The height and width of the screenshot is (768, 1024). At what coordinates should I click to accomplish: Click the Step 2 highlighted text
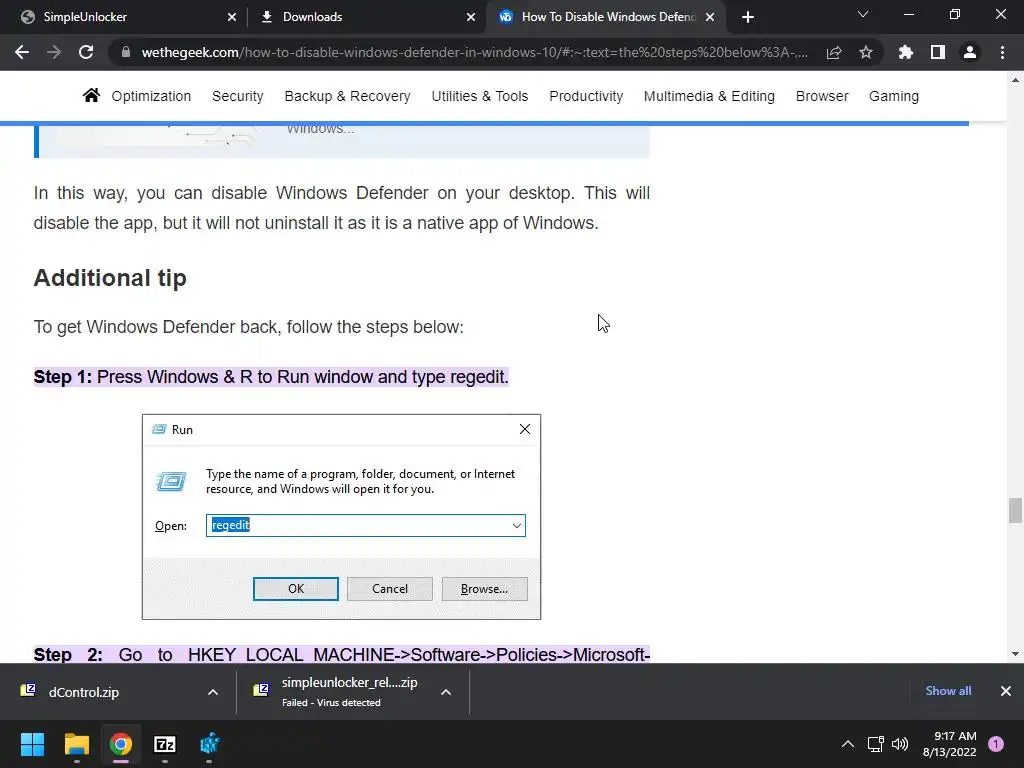tap(342, 654)
